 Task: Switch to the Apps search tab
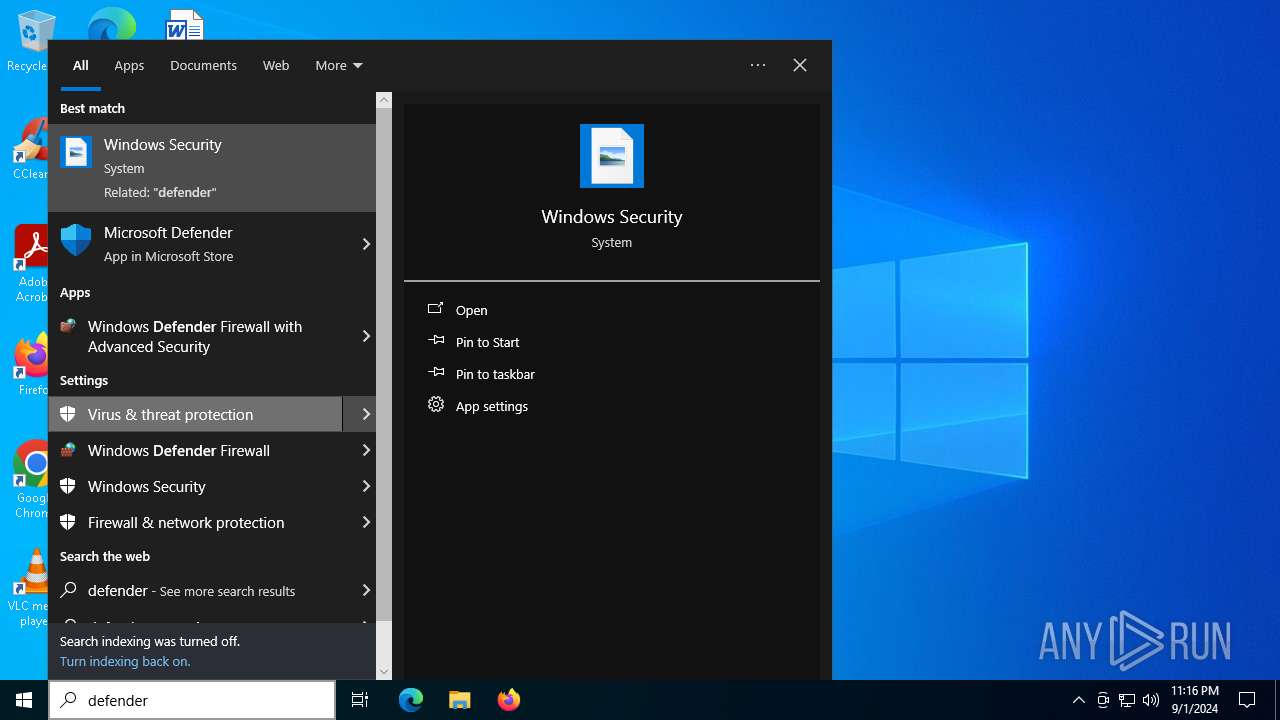click(x=129, y=65)
